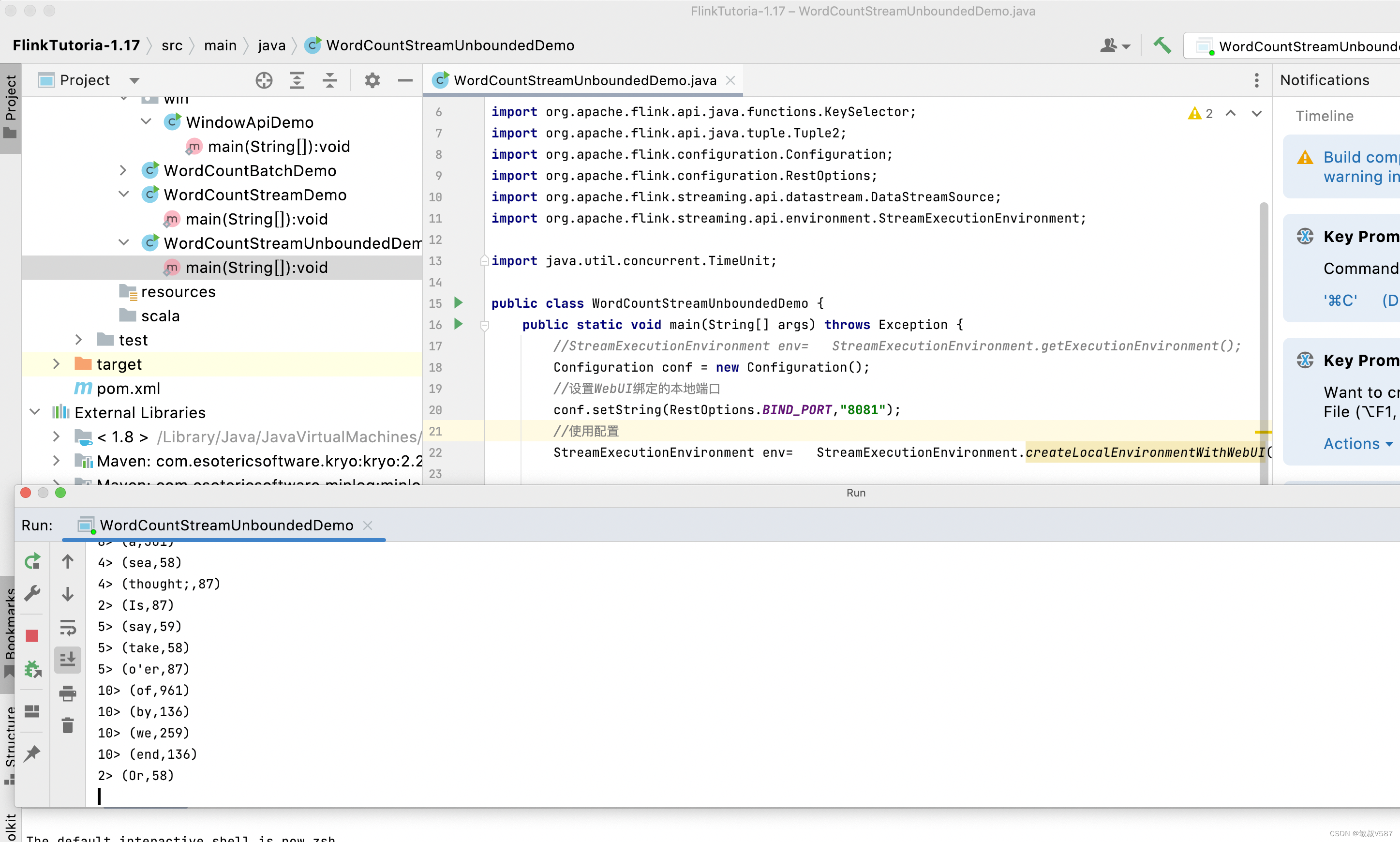Open the Project view dropdown arrow
The width and height of the screenshot is (1400, 842).
(134, 80)
